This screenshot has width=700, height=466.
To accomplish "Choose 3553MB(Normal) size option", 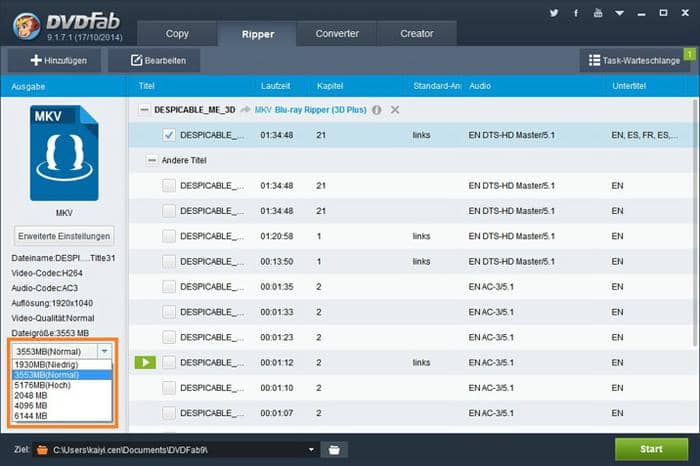I will point(62,375).
